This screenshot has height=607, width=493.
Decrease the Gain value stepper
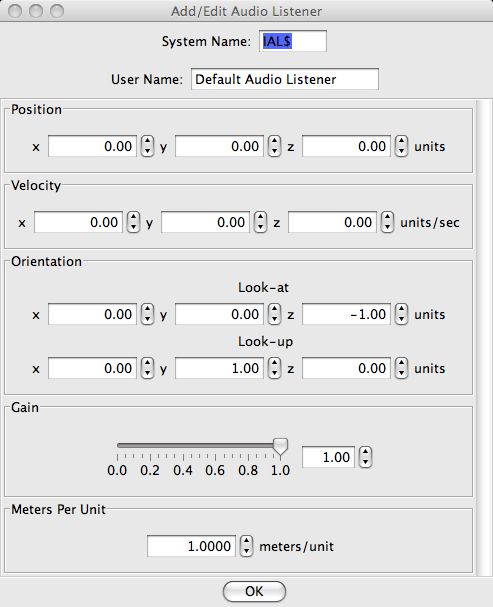[366, 462]
